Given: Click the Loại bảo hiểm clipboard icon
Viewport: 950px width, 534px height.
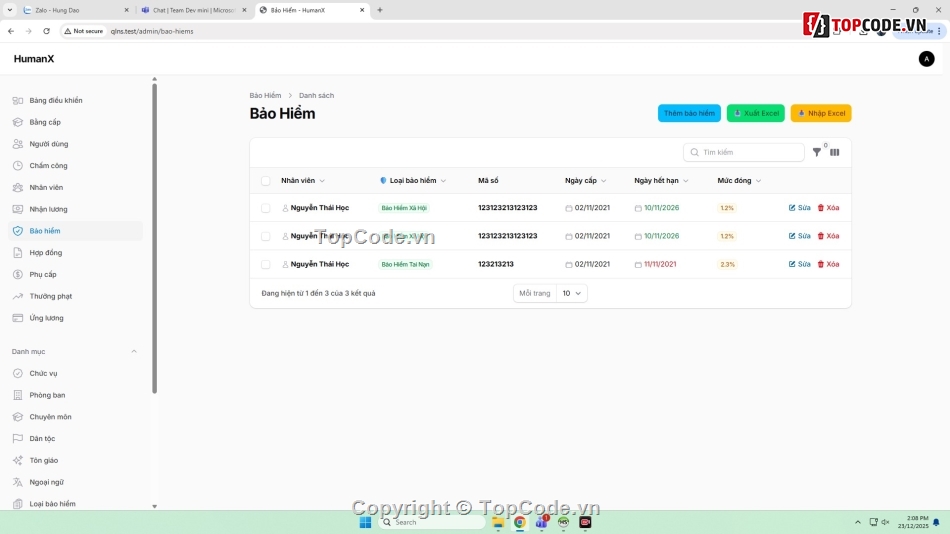Looking at the screenshot, I should tap(18, 504).
